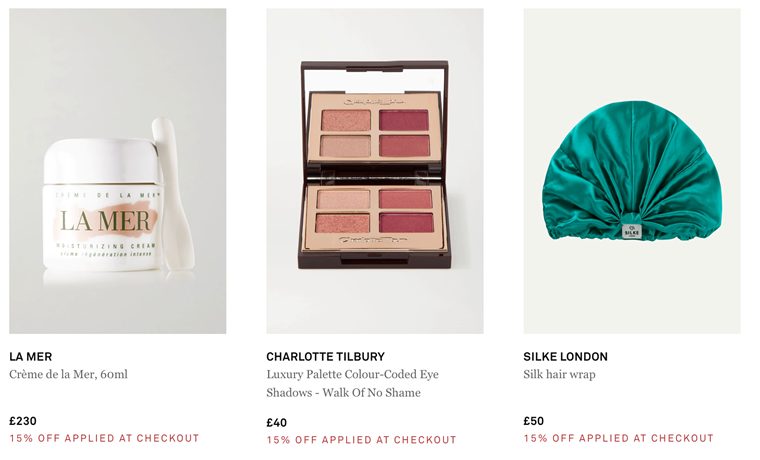Click the CHARLOTTE TILBURY brand name
Screen dimensions: 760x460
click(325, 357)
